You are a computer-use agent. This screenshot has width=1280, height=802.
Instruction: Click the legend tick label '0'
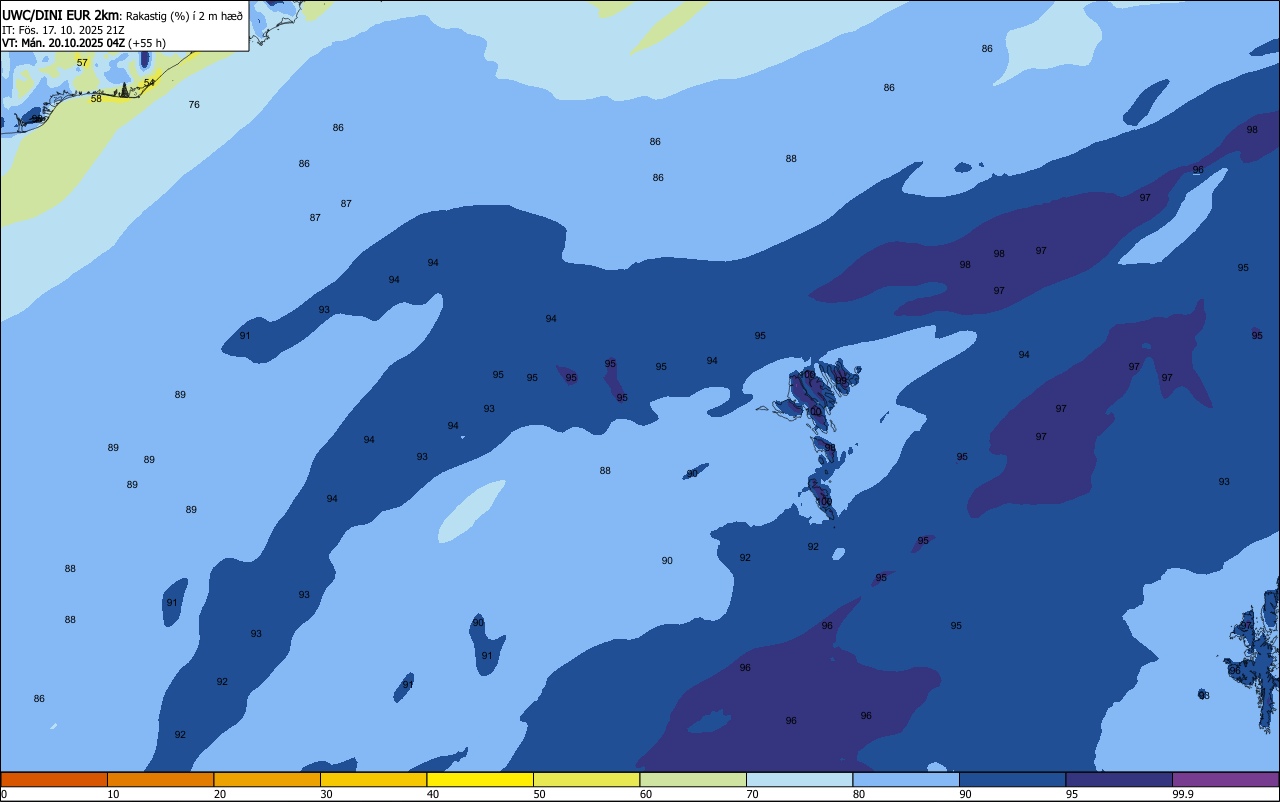pyautogui.click(x=4, y=794)
